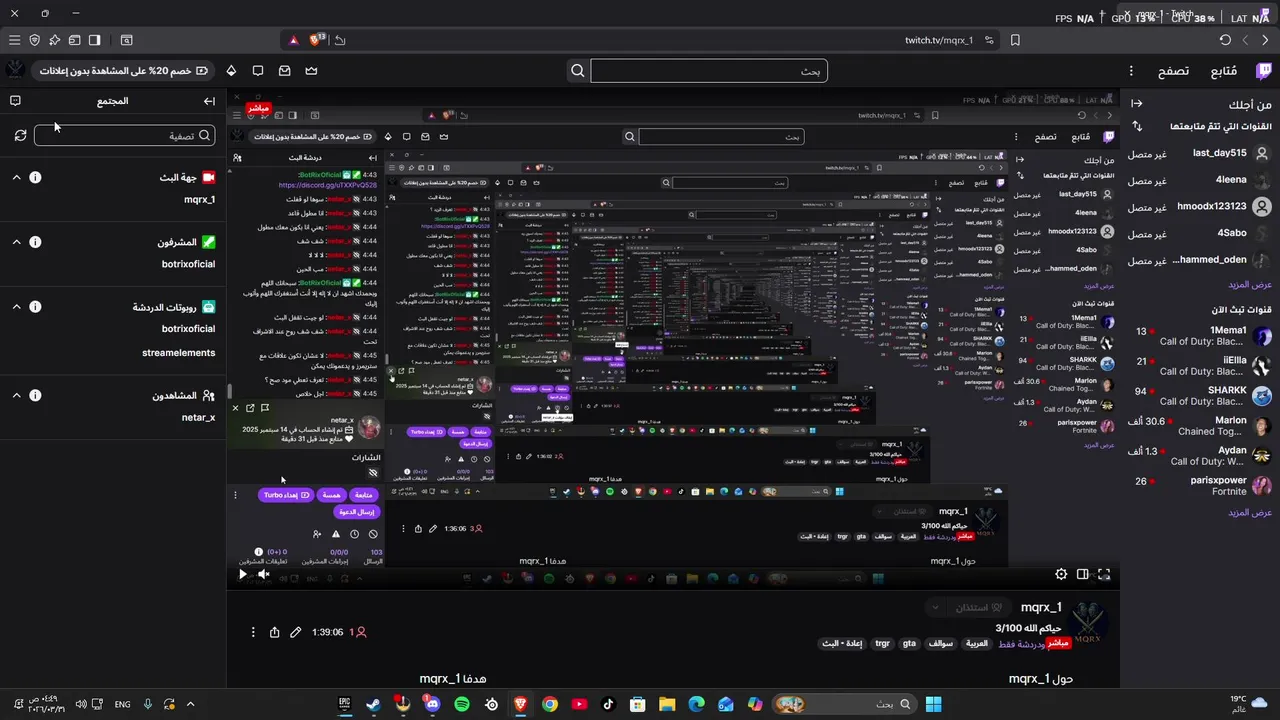
Task: Open the dropdown arrow beside the subscribe button
Action: (x=935, y=607)
